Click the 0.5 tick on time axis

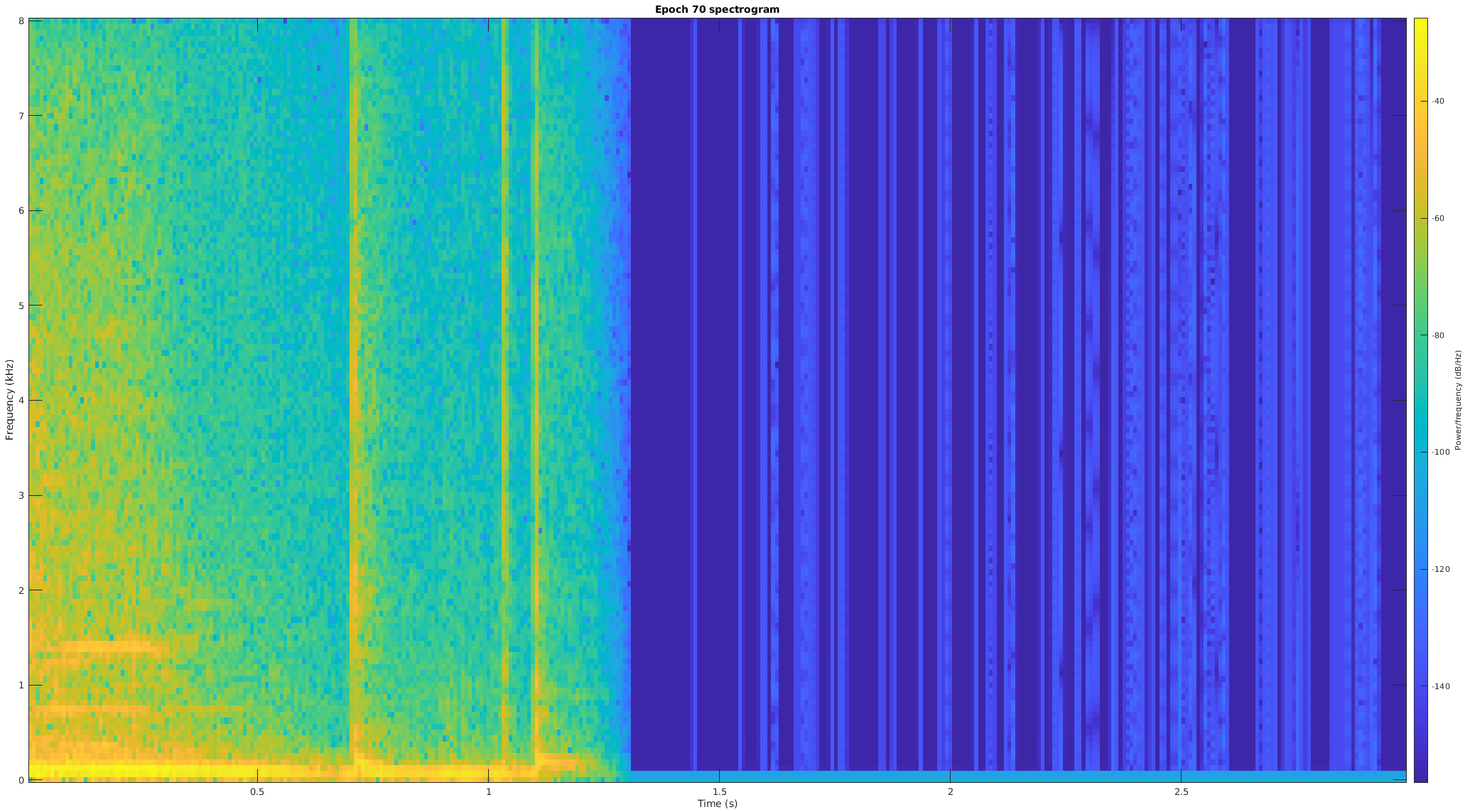(x=257, y=791)
